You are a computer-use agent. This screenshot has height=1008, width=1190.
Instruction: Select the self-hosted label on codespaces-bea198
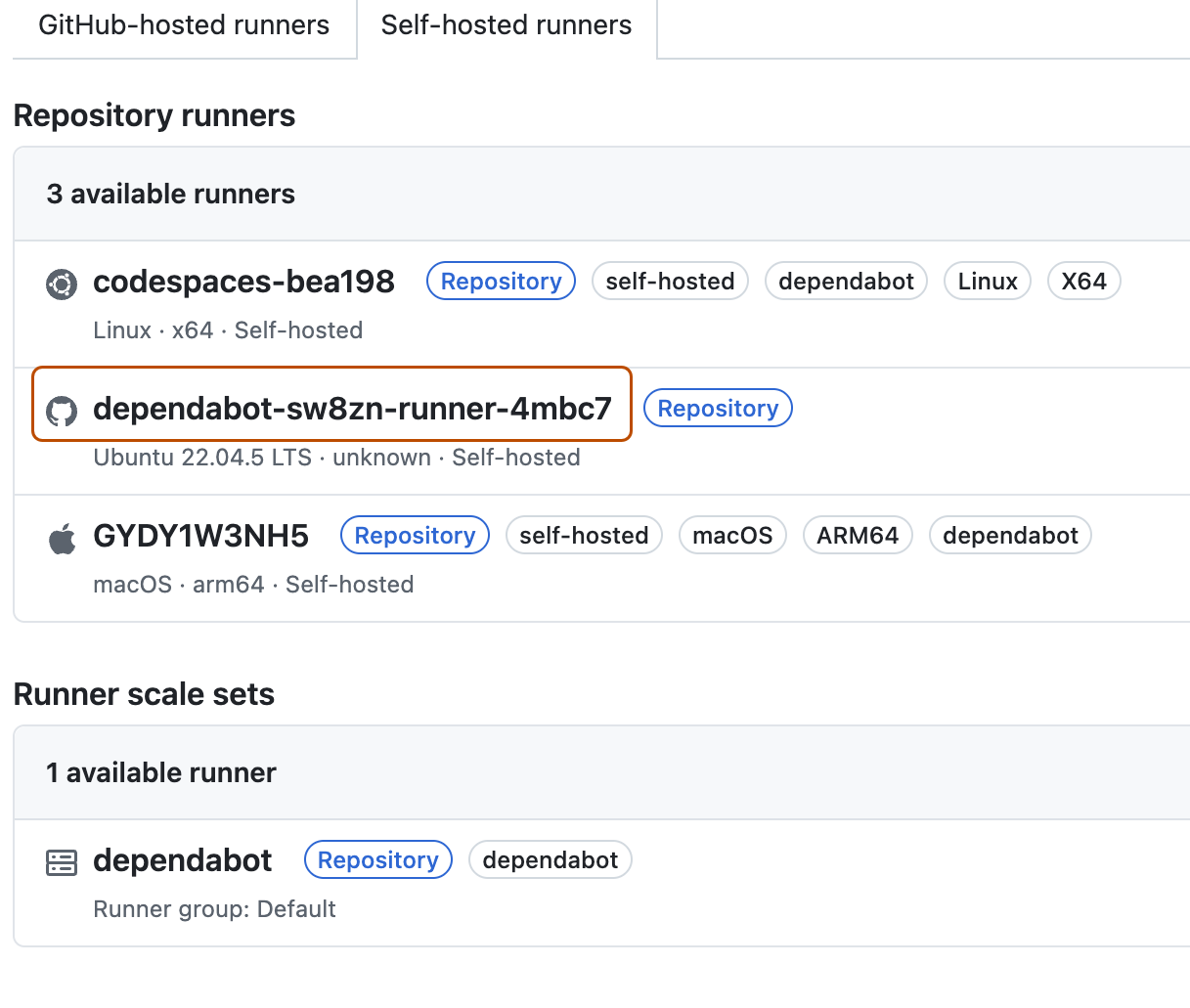(669, 281)
